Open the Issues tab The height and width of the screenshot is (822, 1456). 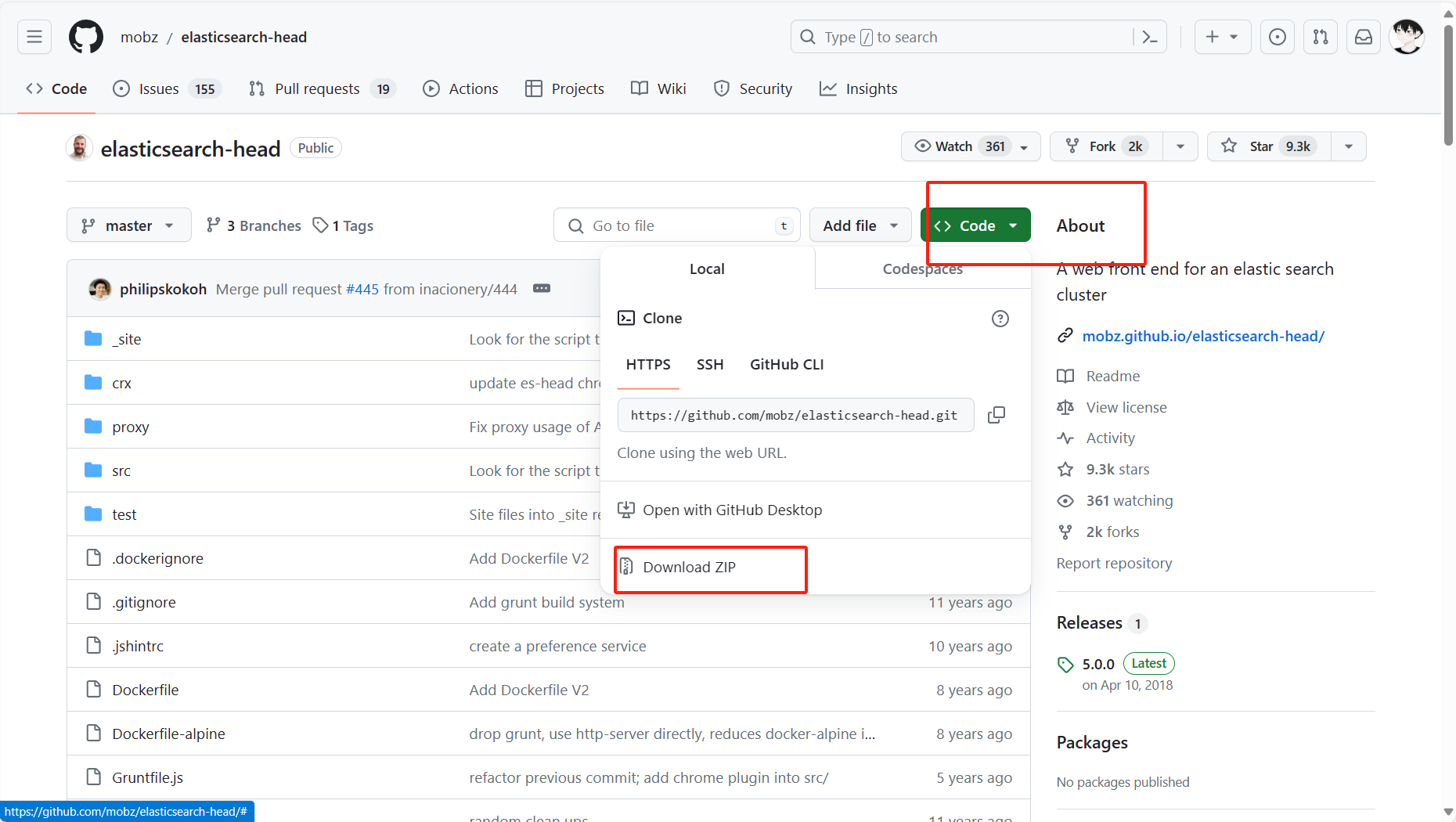pos(157,88)
